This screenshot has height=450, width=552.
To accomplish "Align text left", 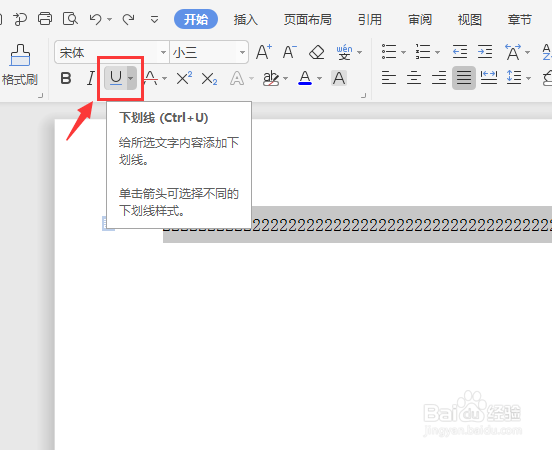I will click(x=389, y=78).
